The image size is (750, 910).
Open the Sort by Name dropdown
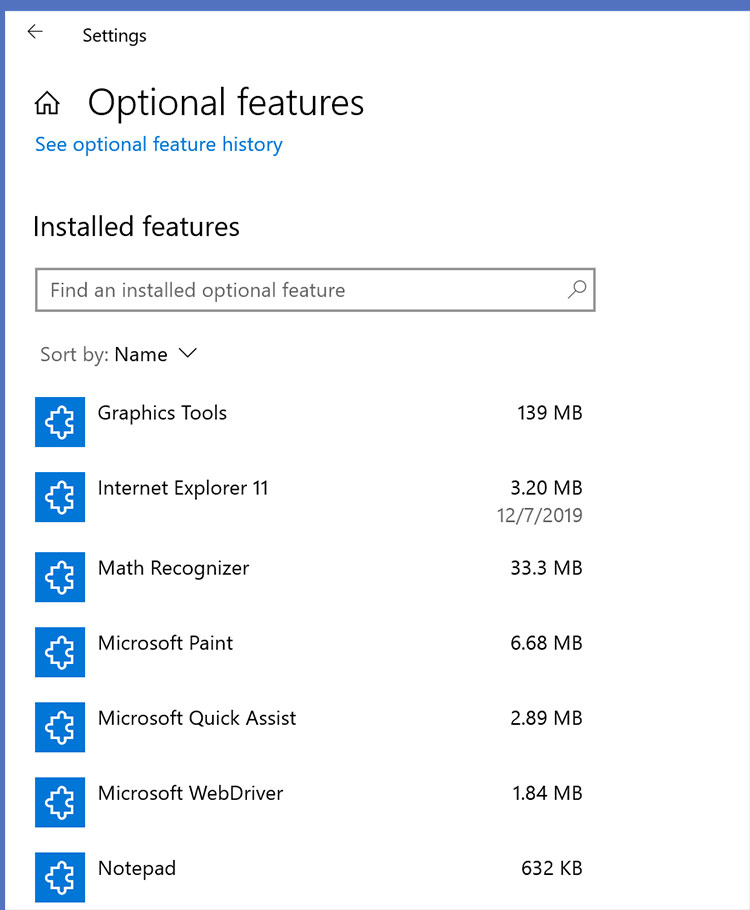pyautogui.click(x=119, y=354)
